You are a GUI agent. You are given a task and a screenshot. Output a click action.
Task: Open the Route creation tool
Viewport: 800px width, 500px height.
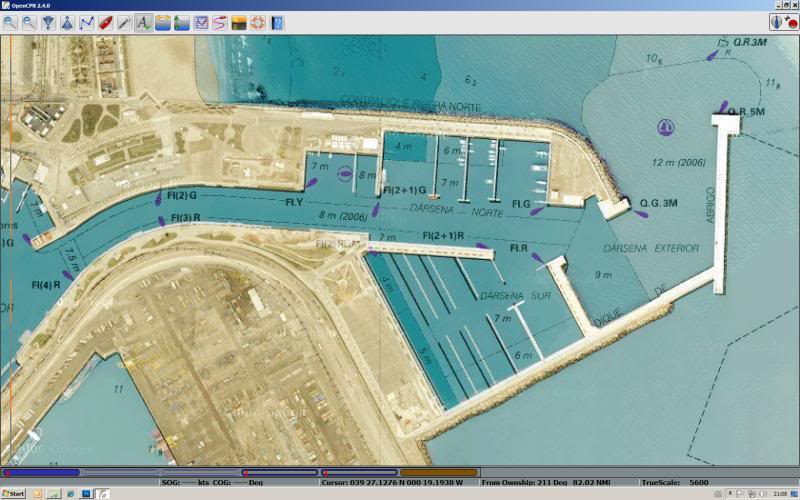click(x=87, y=22)
